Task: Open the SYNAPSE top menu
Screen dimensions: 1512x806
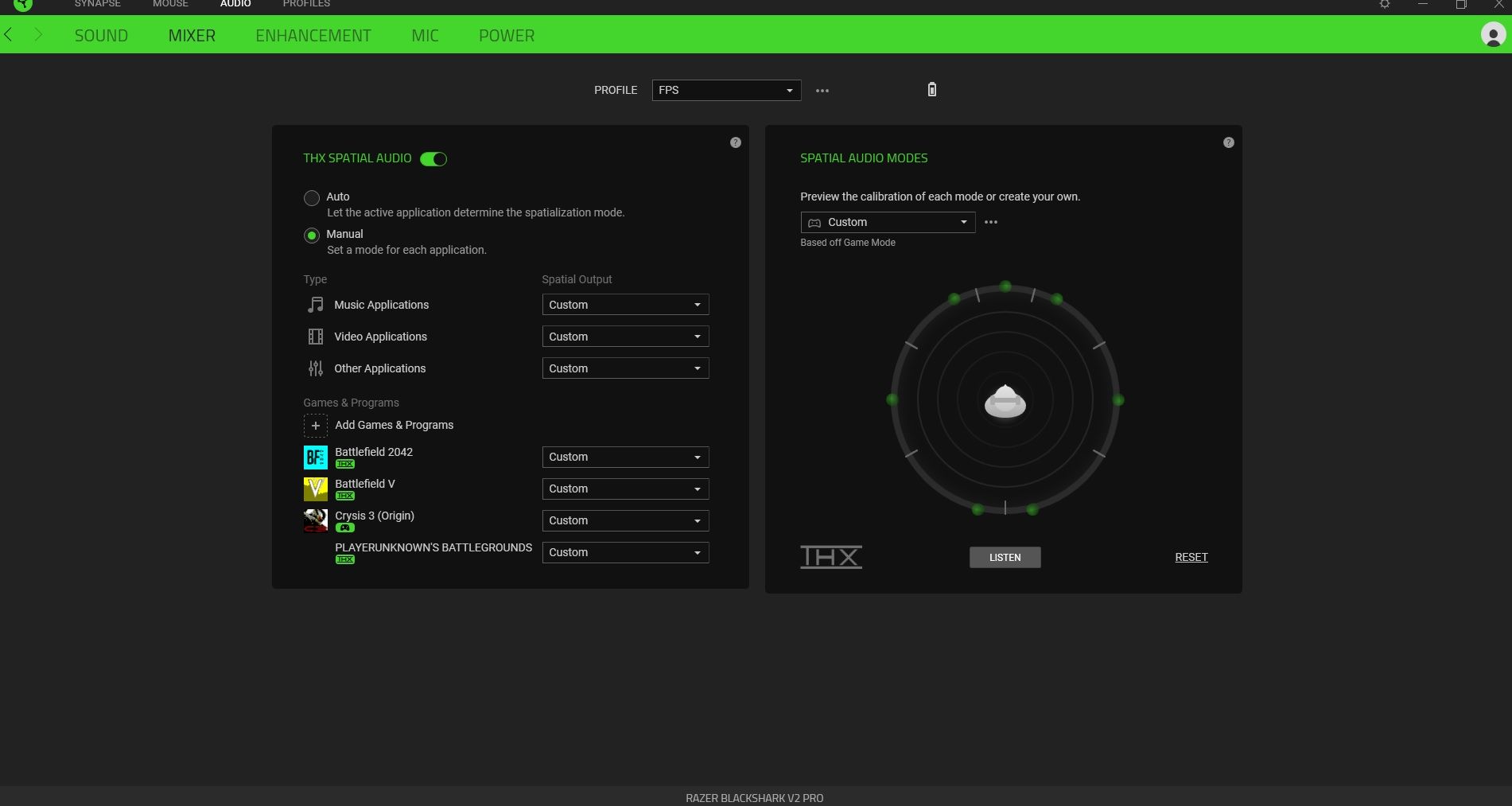Action: (x=98, y=4)
